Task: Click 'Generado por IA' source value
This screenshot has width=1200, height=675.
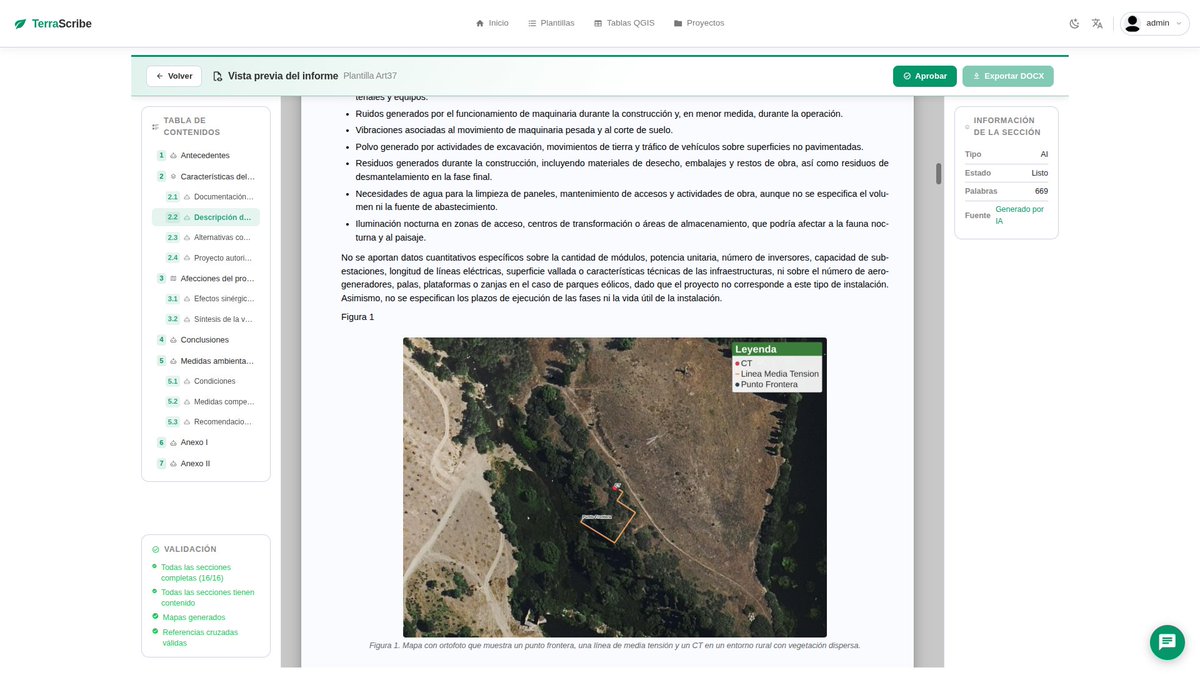Action: tap(1020, 215)
